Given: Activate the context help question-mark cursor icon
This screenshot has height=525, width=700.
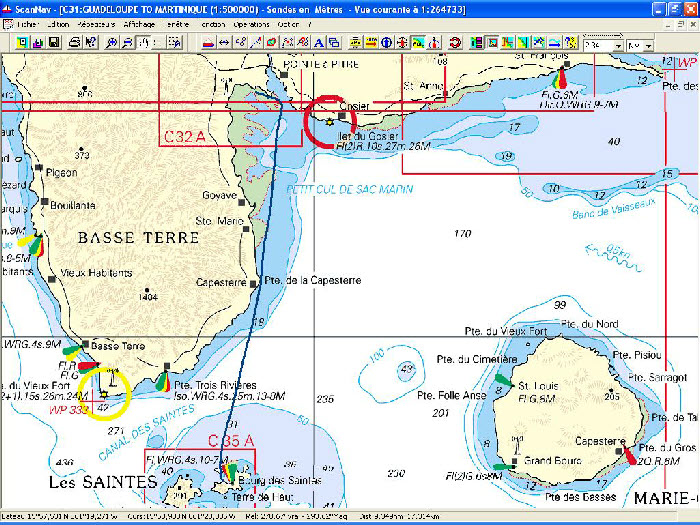Looking at the screenshot, I should [x=91, y=43].
